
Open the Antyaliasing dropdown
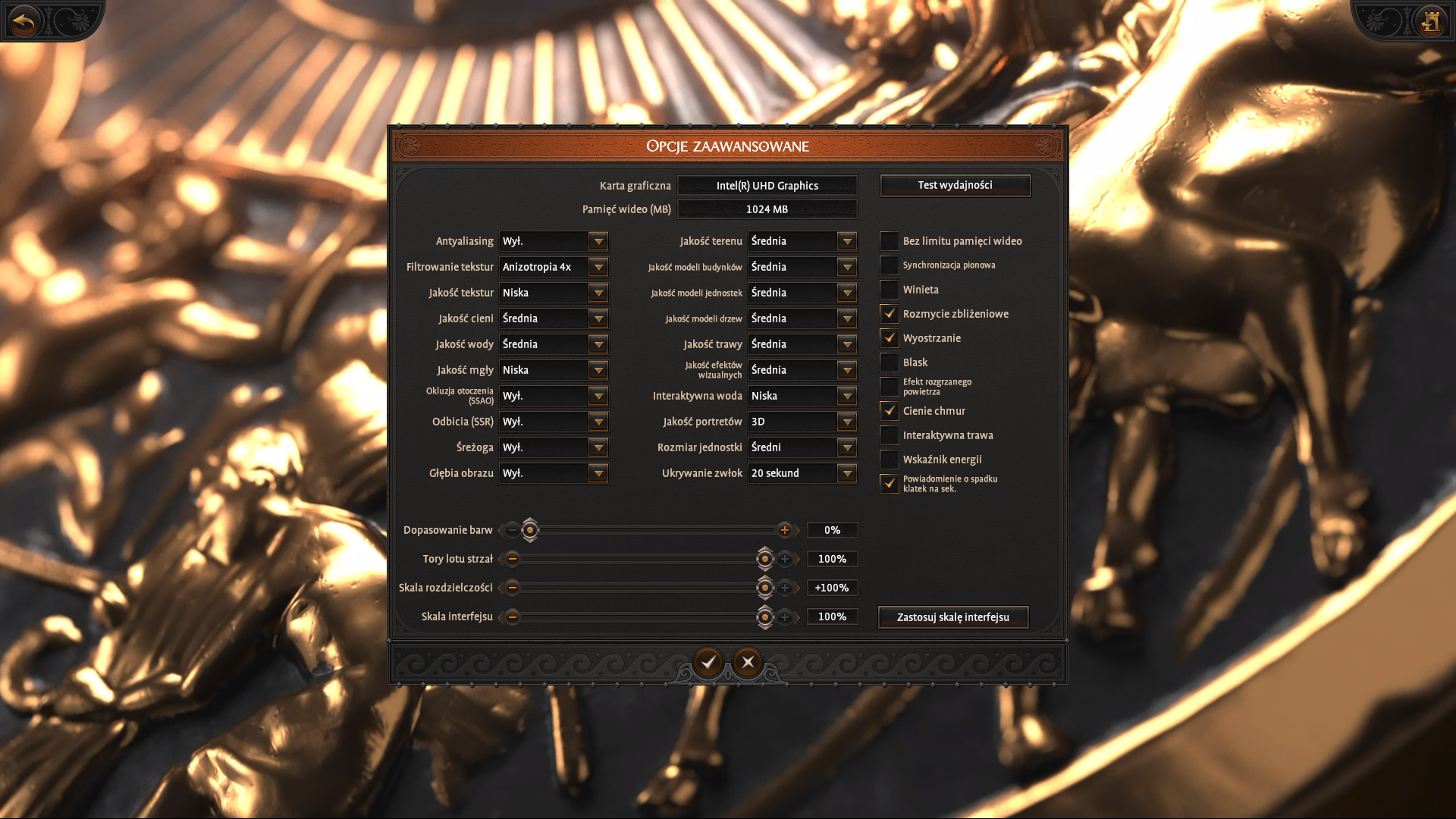(x=598, y=241)
